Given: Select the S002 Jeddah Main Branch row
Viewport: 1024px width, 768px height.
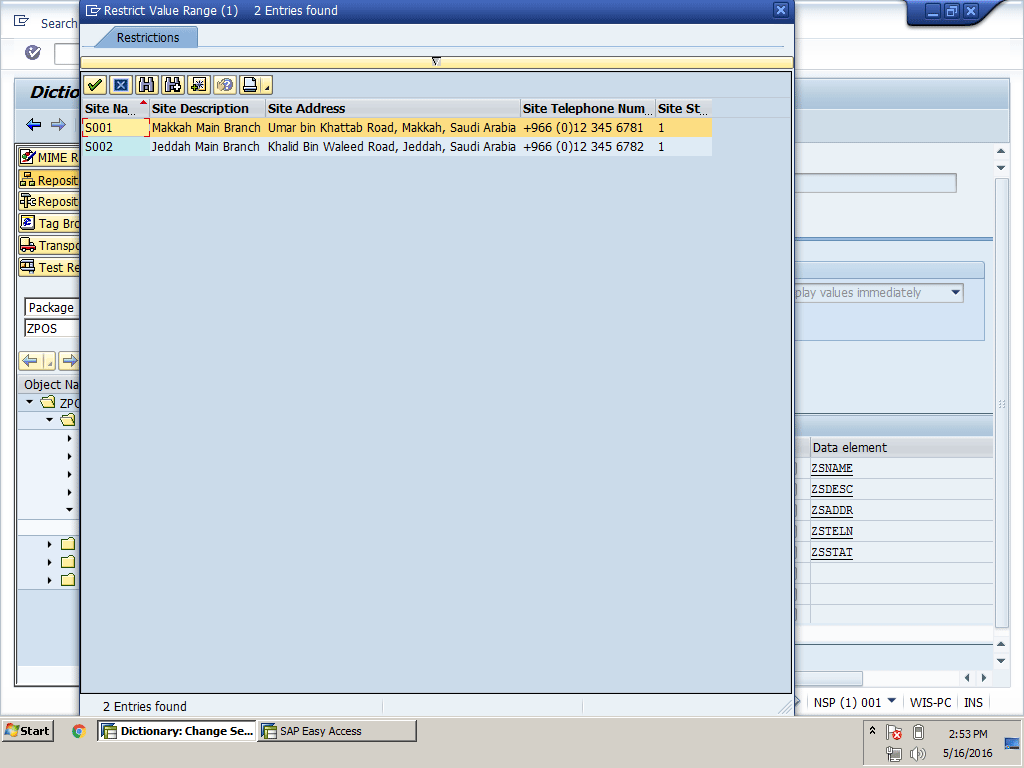Looking at the screenshot, I should coord(205,147).
